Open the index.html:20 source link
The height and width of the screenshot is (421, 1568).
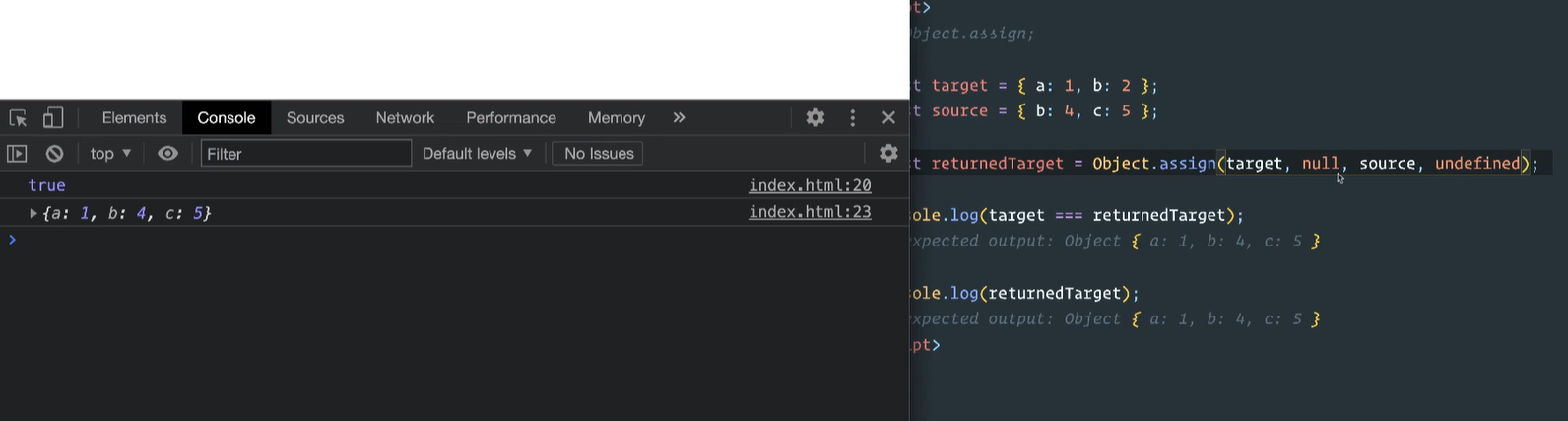click(x=810, y=185)
